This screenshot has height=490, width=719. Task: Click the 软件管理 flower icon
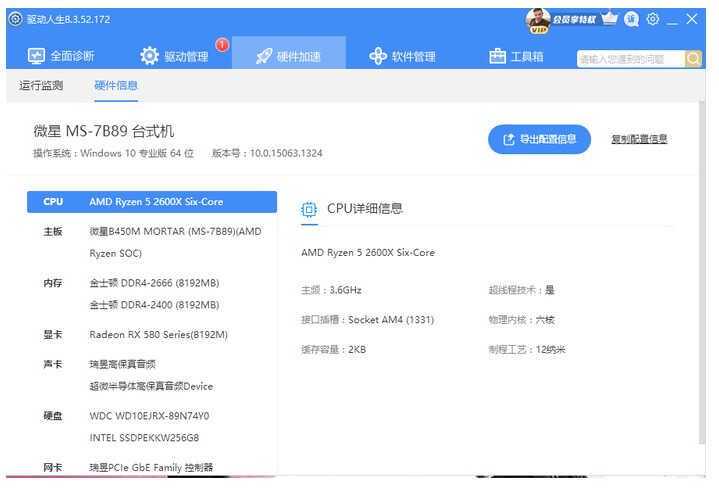[378, 56]
